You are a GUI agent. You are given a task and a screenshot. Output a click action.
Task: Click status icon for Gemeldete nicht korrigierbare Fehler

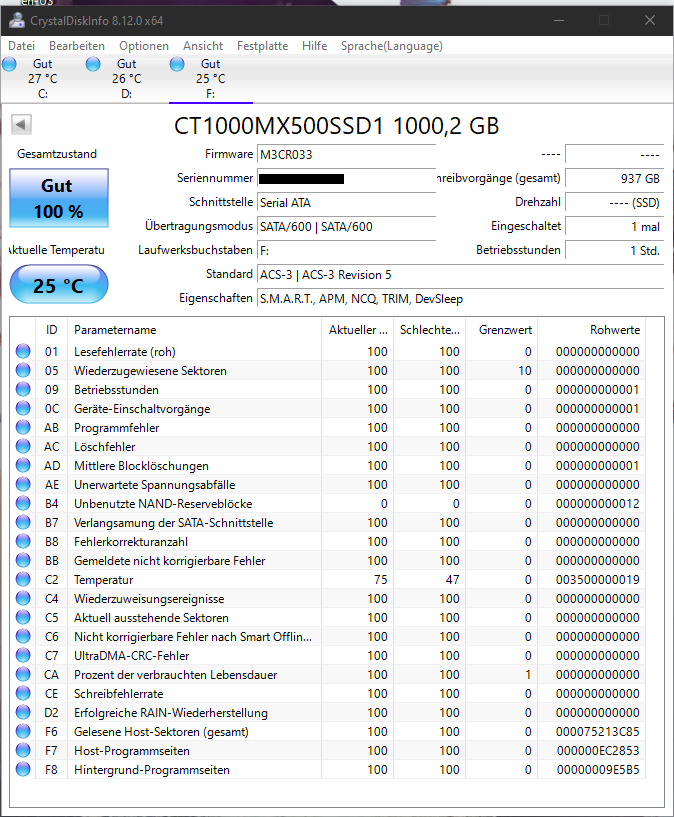[23, 561]
